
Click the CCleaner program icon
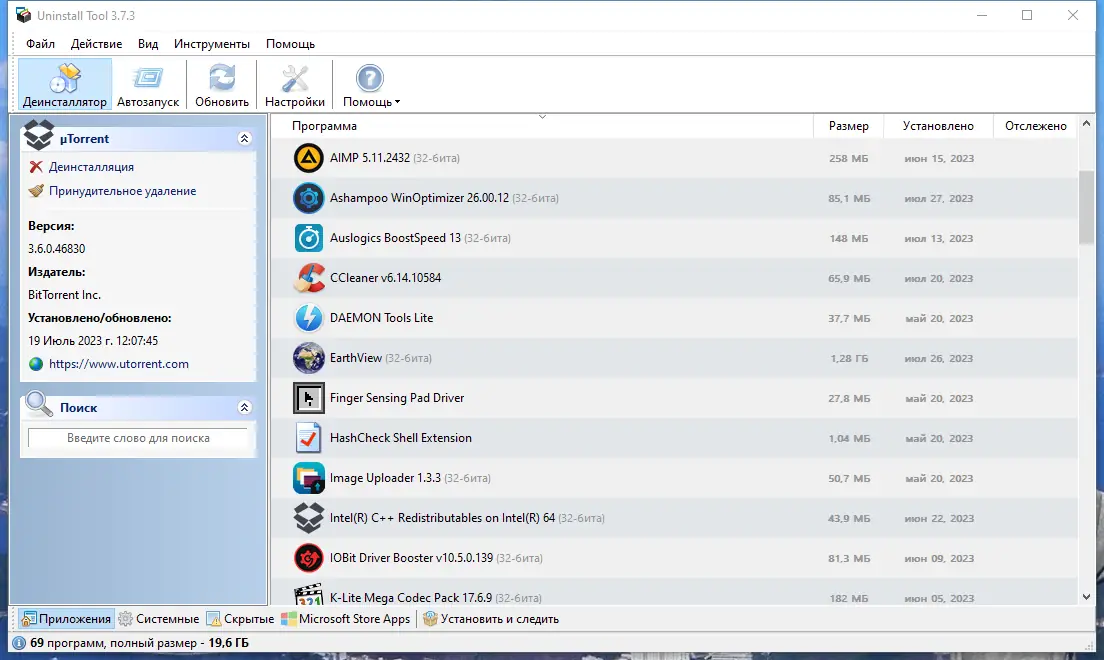[308, 278]
